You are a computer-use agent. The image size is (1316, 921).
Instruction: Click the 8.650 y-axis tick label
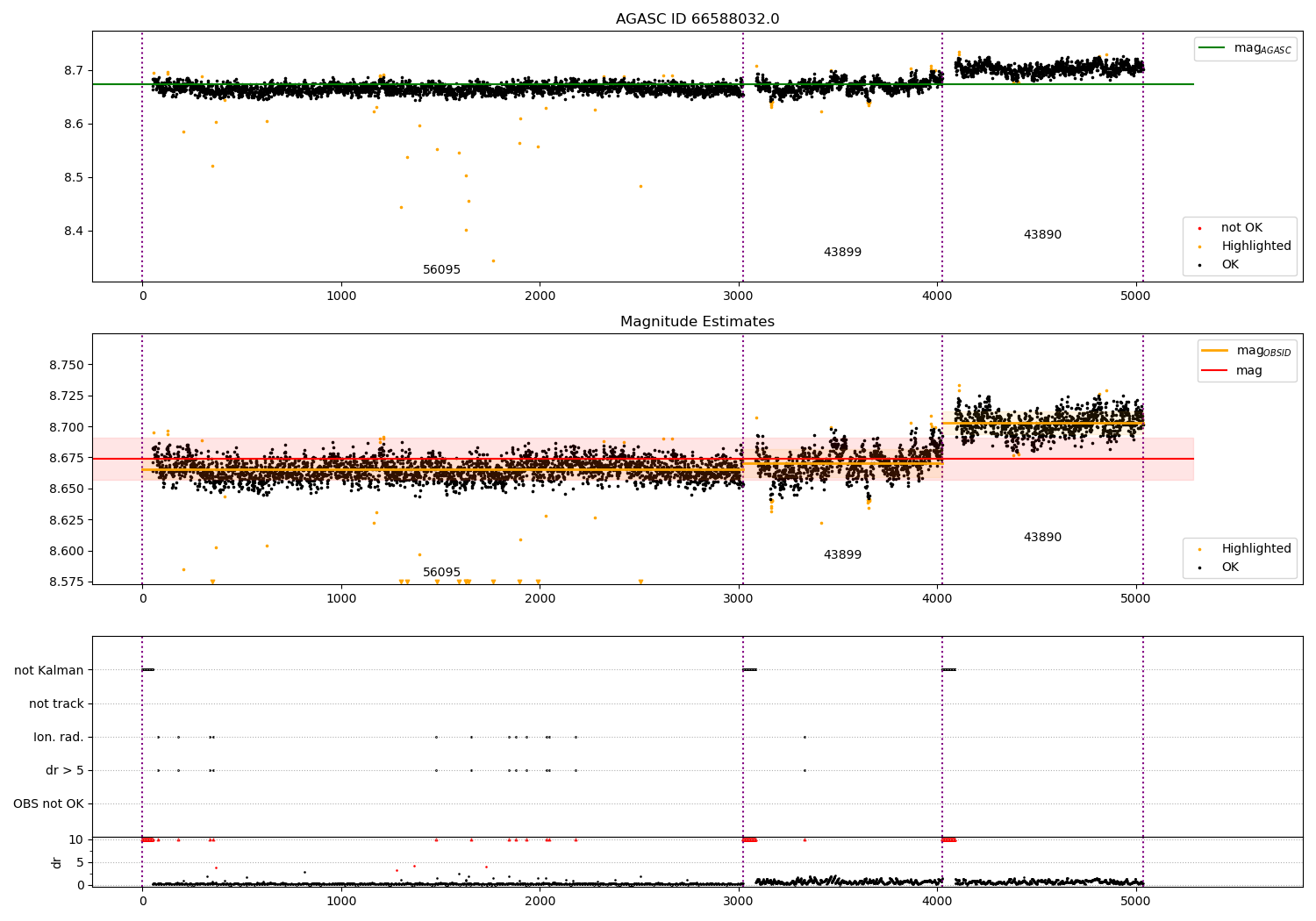[x=68, y=489]
